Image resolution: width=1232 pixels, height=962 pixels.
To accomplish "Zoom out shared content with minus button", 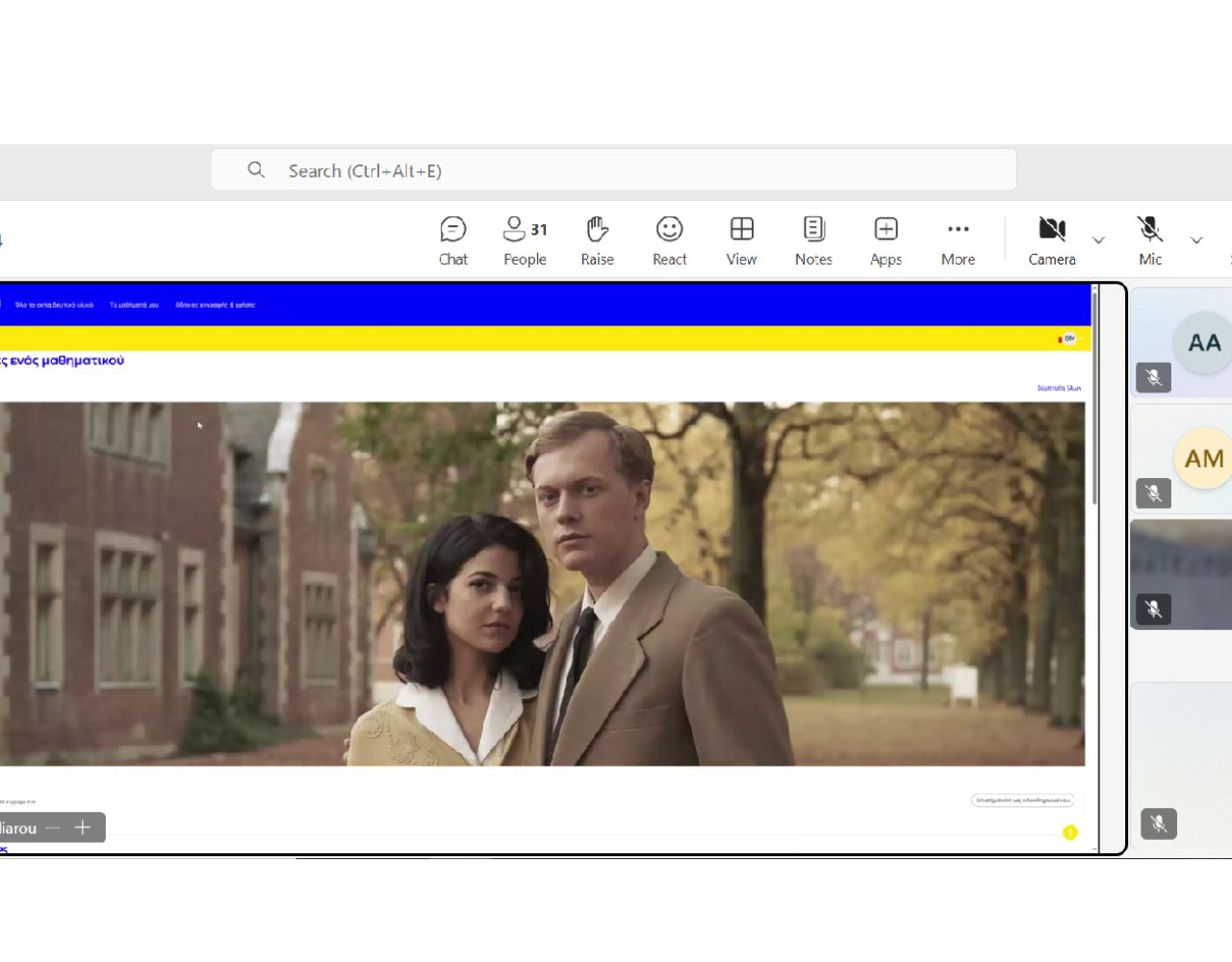I will 53,827.
